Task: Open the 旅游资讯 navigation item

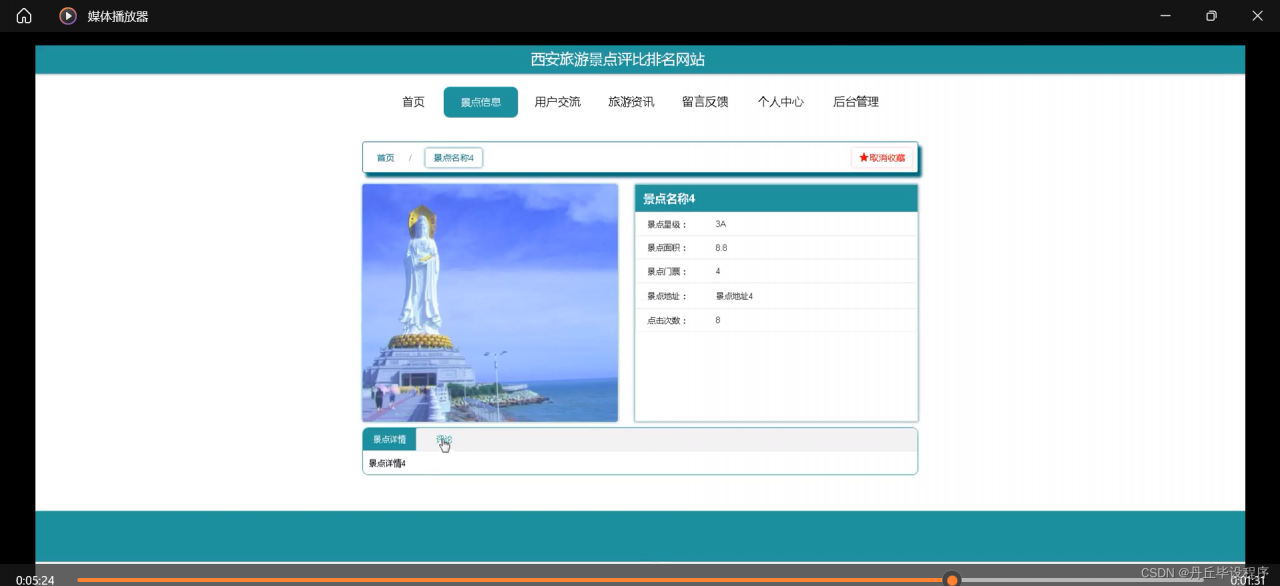Action: click(x=631, y=102)
